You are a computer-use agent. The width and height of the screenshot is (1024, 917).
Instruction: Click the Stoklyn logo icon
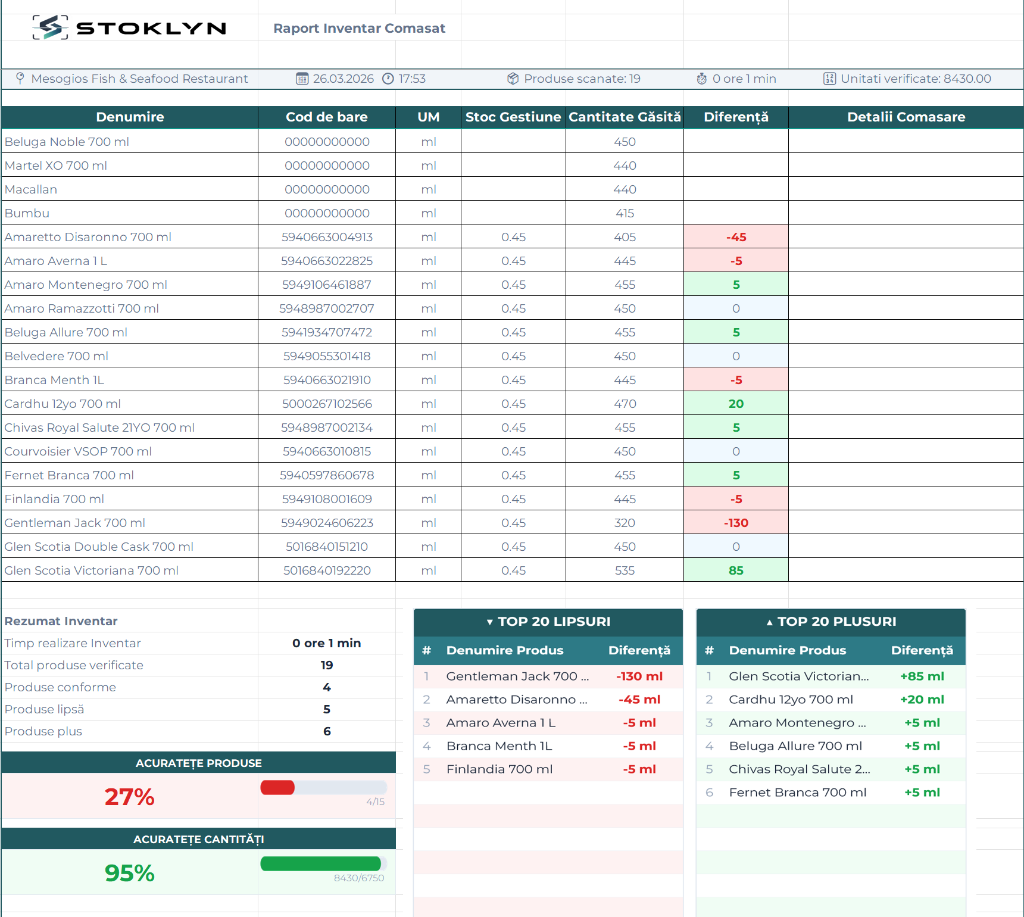coord(50,27)
